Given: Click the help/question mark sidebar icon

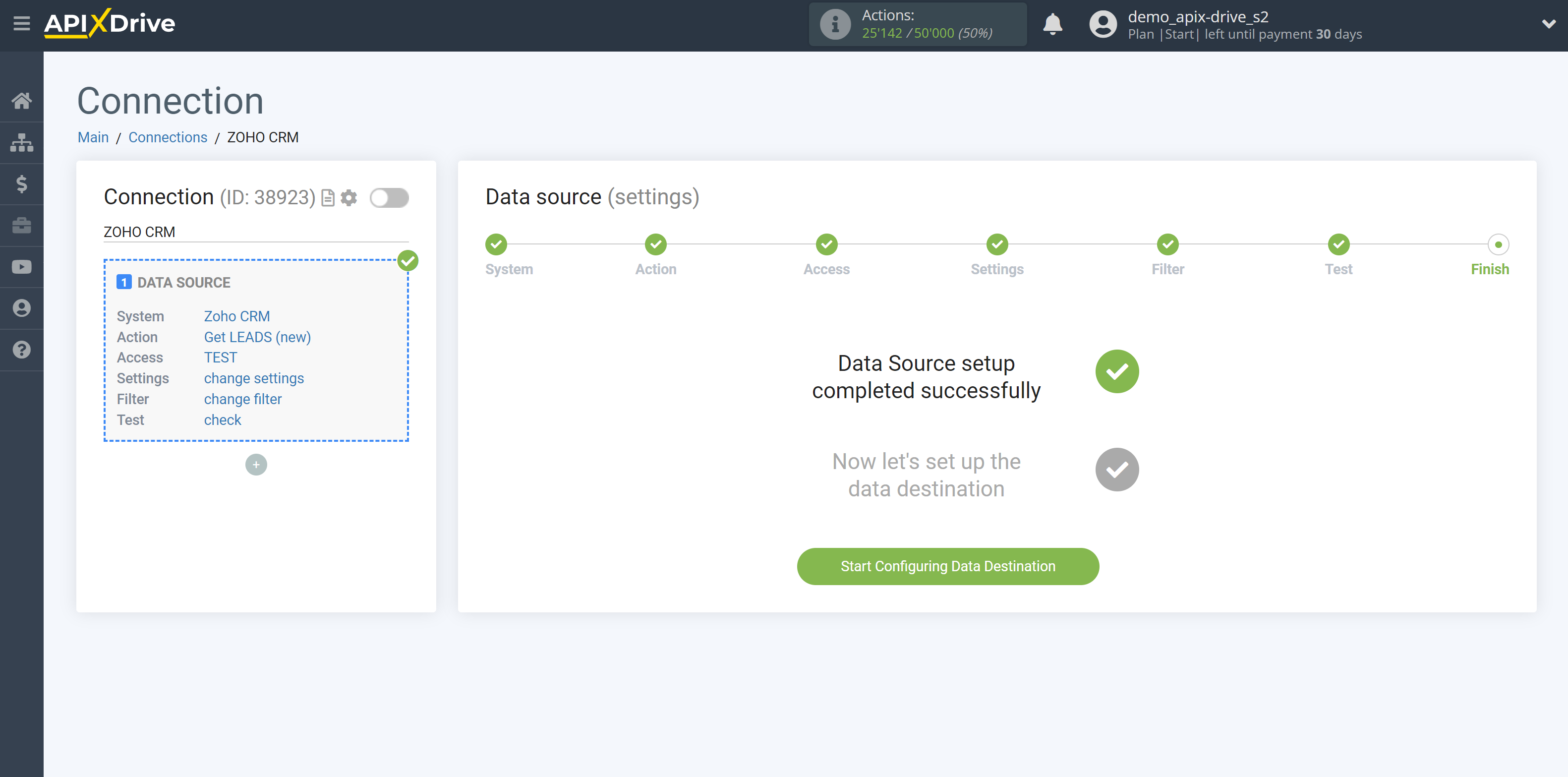Looking at the screenshot, I should [22, 350].
